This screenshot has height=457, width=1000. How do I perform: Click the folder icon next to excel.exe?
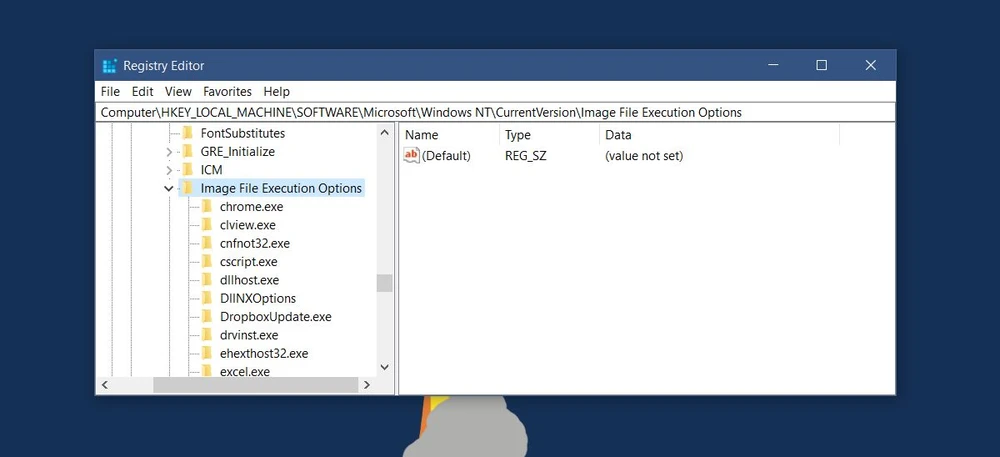(x=207, y=372)
